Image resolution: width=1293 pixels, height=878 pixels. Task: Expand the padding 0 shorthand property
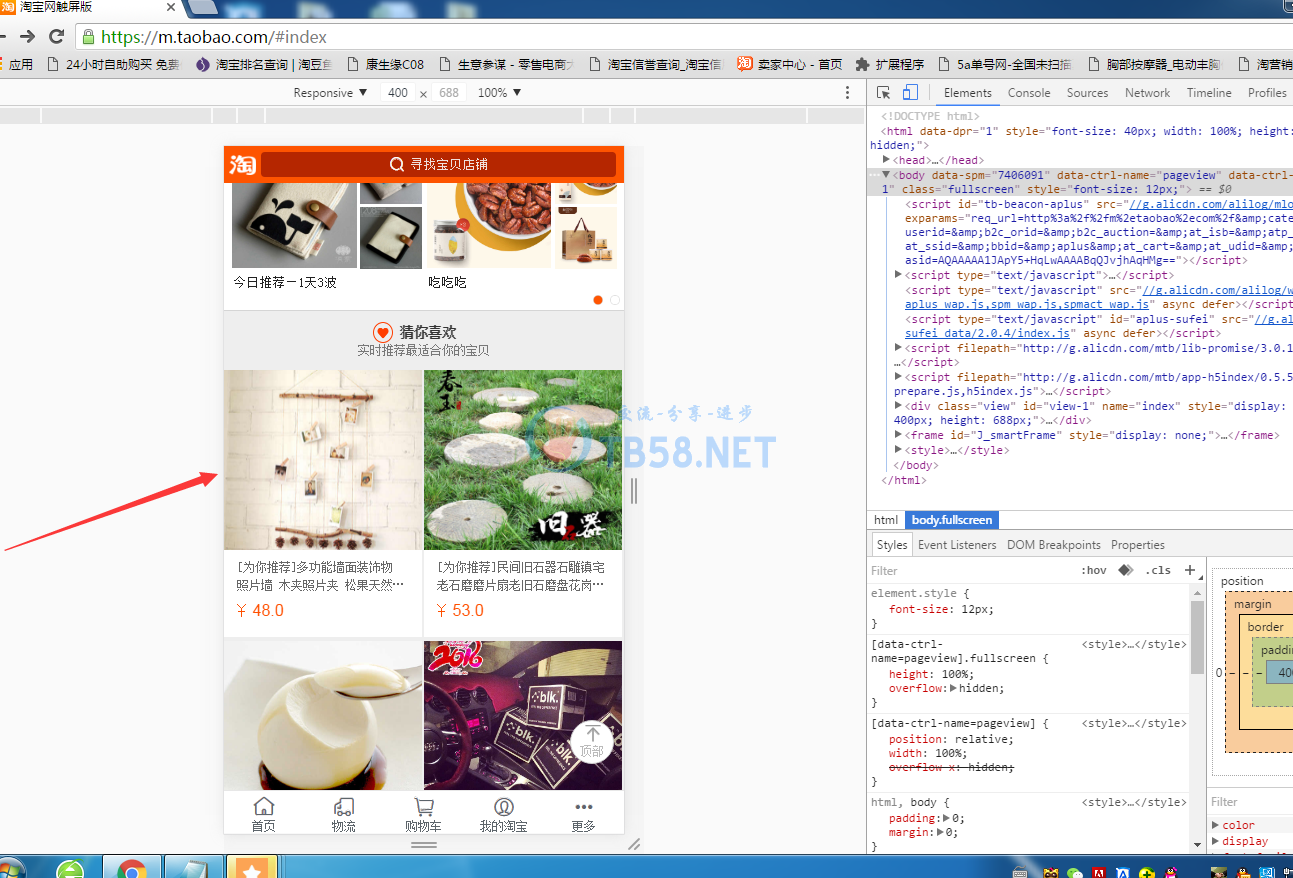(x=946, y=818)
